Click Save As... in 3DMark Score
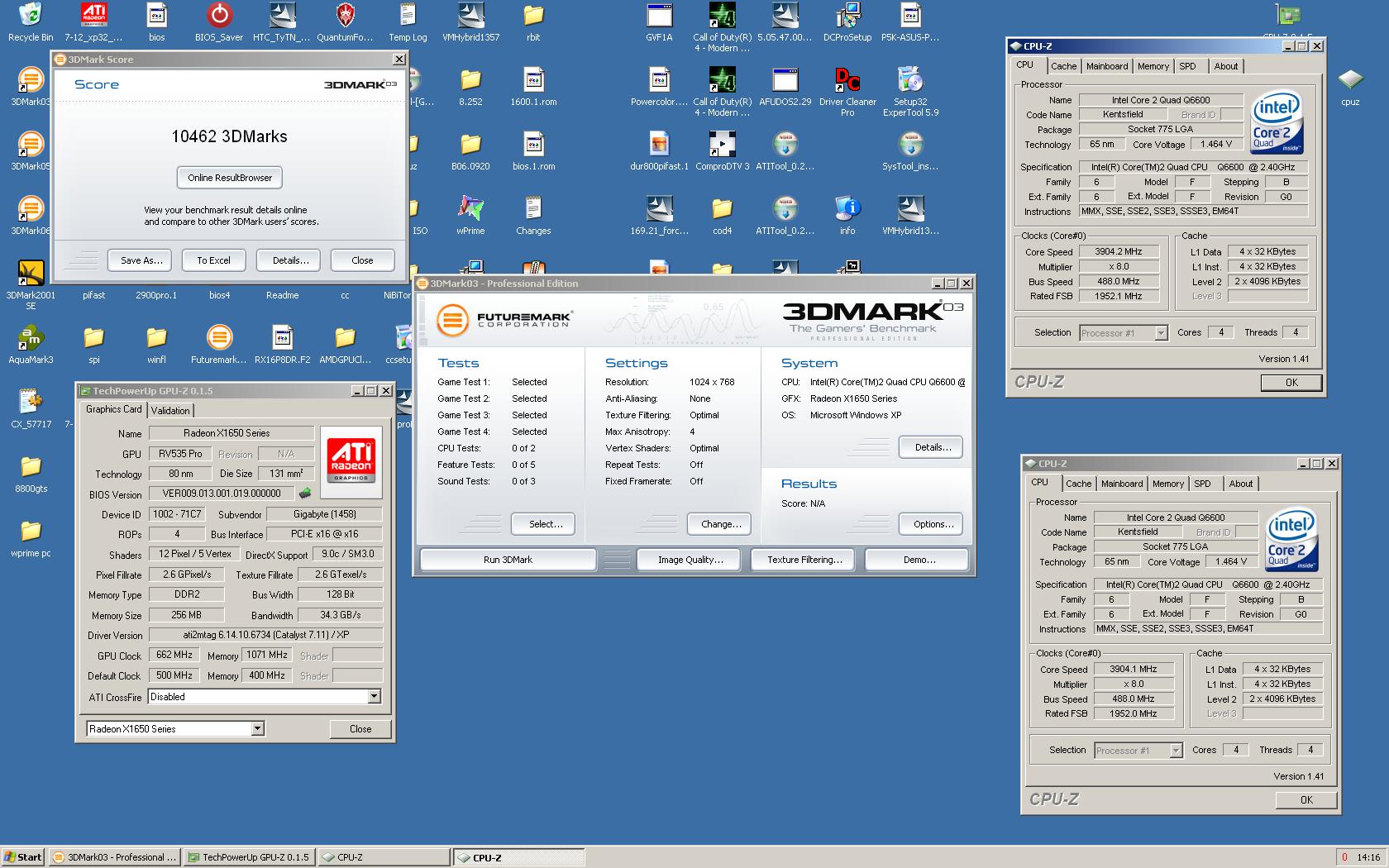The width and height of the screenshot is (1389, 868). pos(141,260)
